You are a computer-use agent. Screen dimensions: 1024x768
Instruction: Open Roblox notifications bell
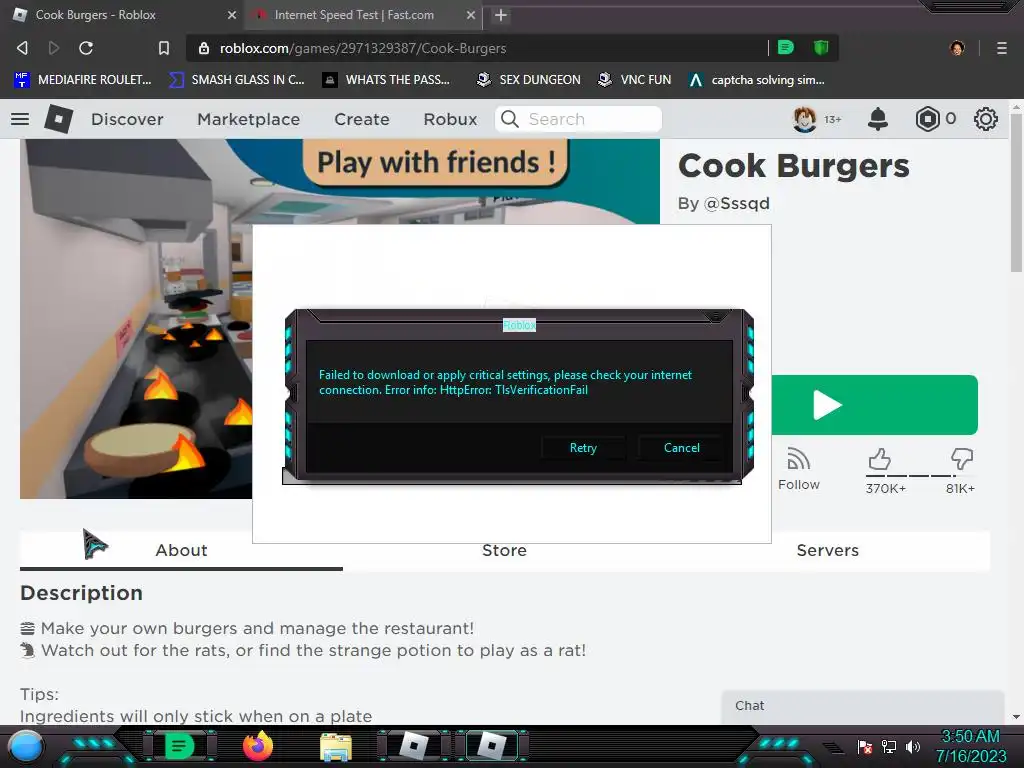click(878, 119)
